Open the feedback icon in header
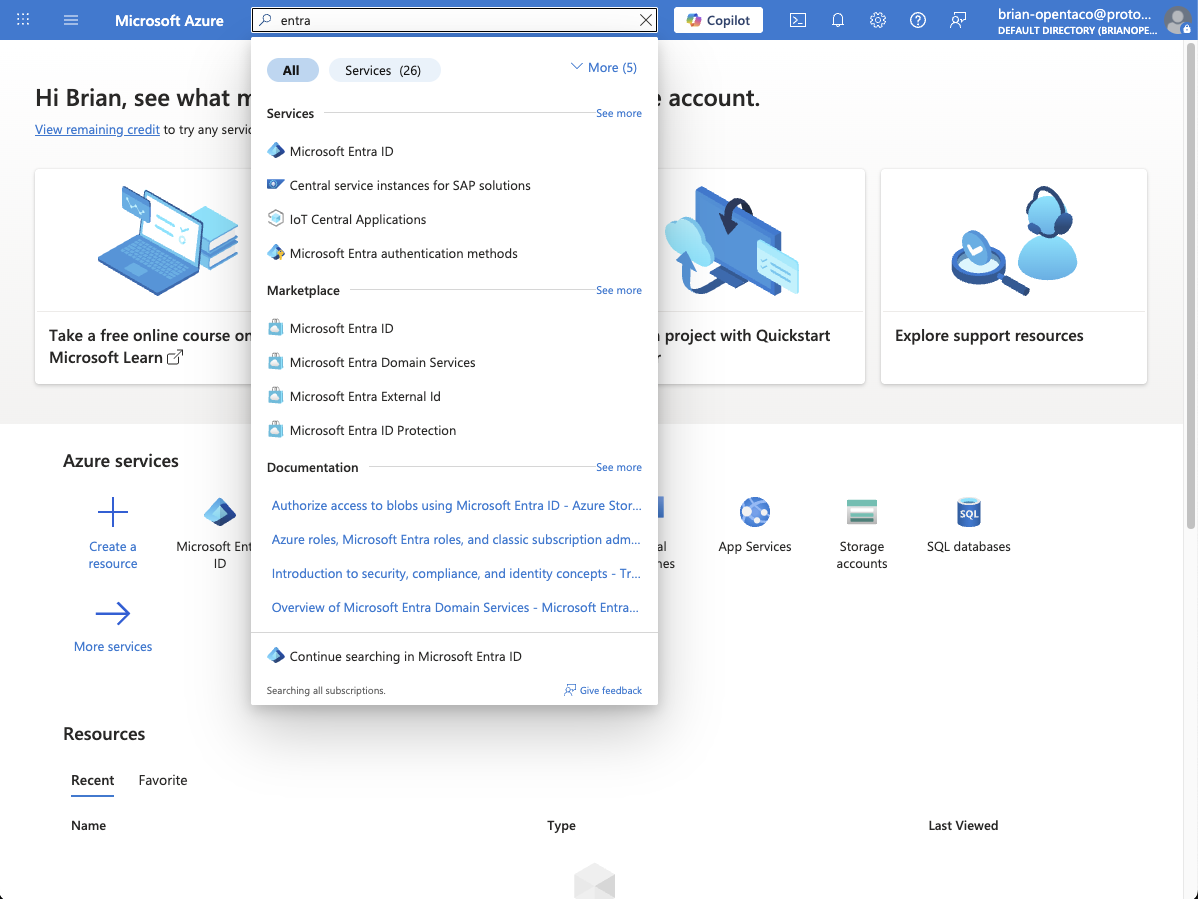Screen dimensions: 1198x899 click(x=957, y=21)
